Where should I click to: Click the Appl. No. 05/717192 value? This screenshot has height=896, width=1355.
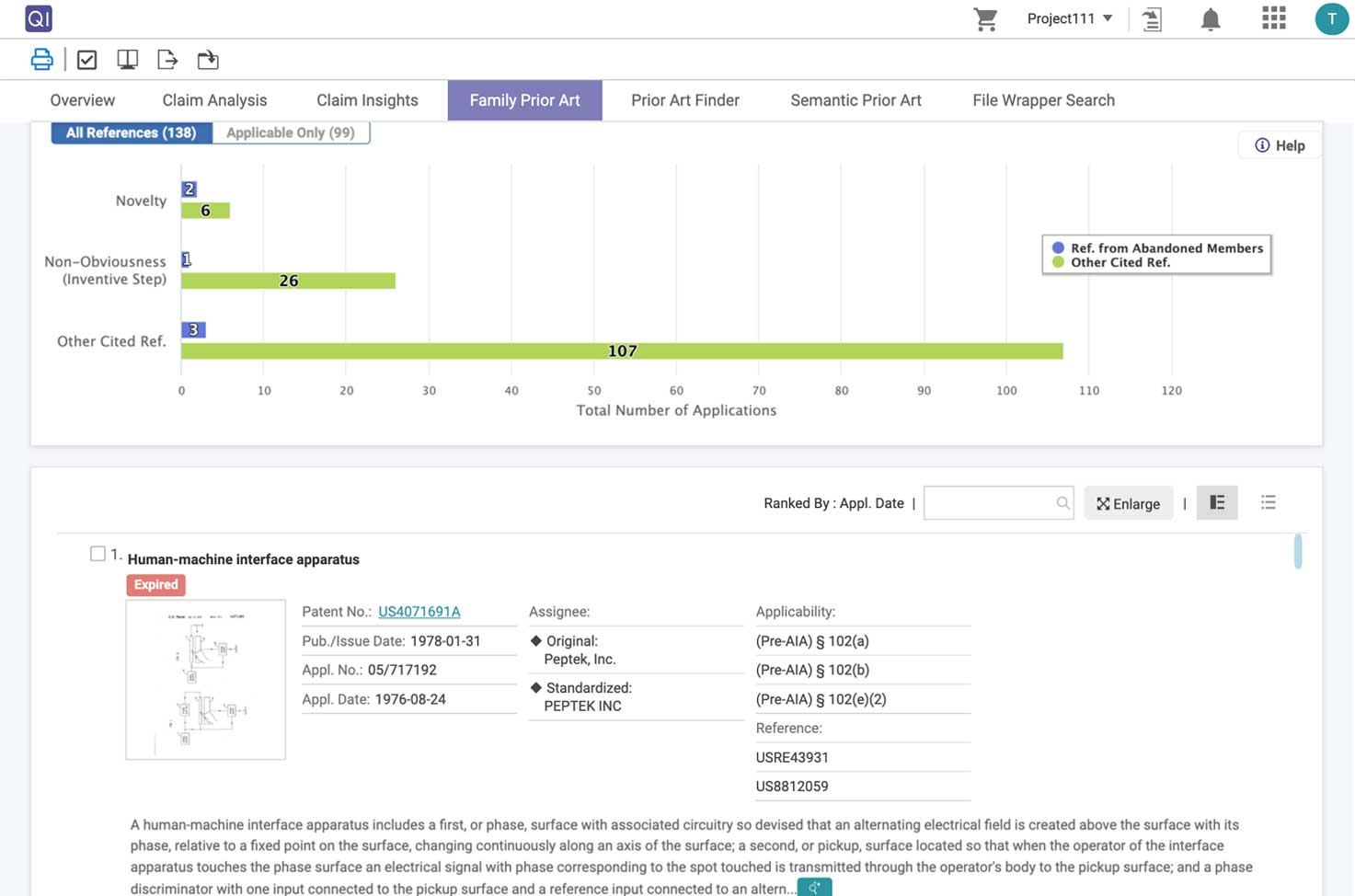[x=402, y=671]
